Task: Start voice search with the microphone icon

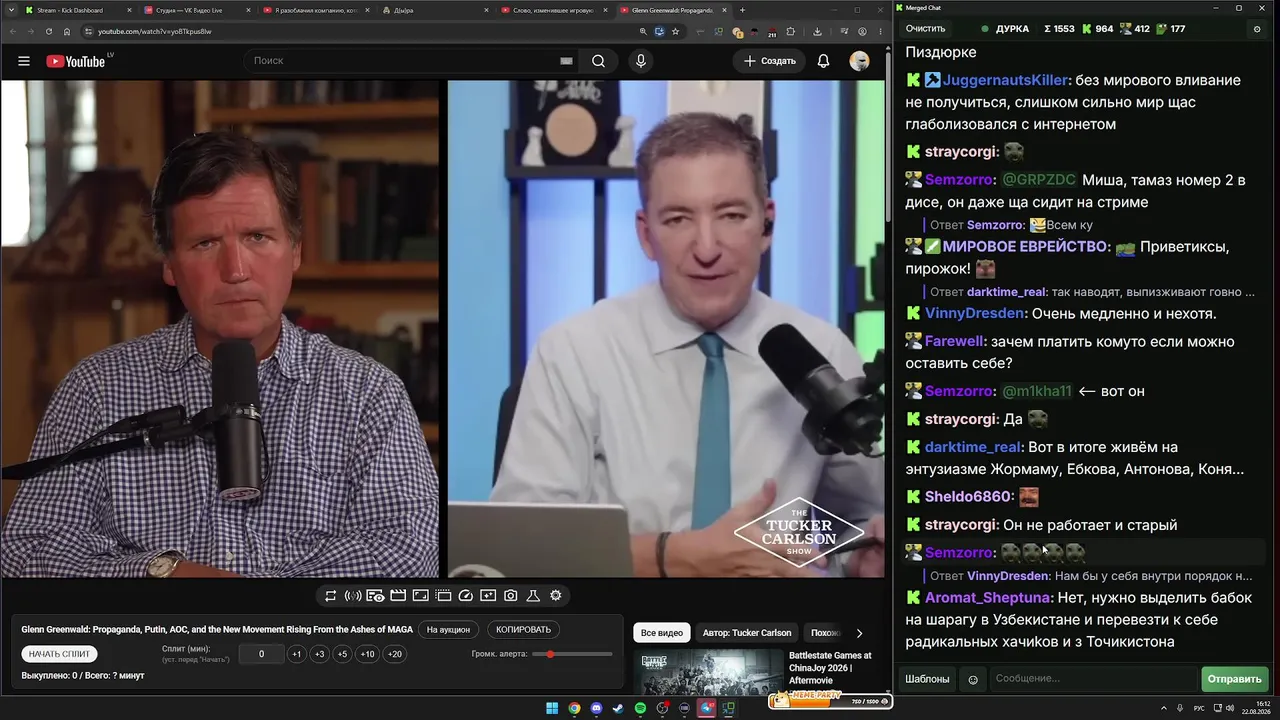Action: pyautogui.click(x=641, y=61)
